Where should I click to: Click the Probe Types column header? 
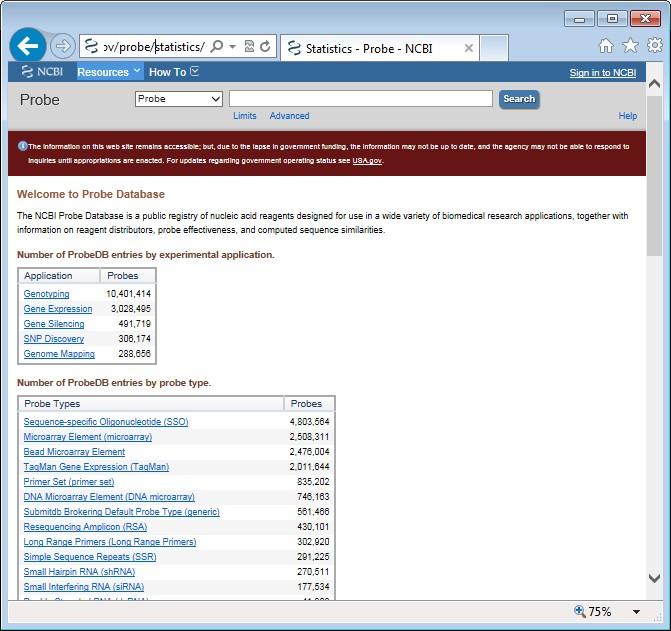click(x=151, y=404)
